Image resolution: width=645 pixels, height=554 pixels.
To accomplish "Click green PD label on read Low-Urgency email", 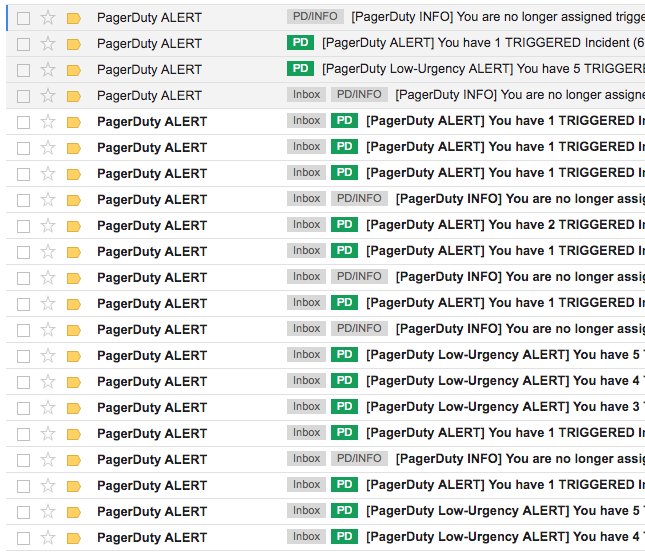I will 300,68.
